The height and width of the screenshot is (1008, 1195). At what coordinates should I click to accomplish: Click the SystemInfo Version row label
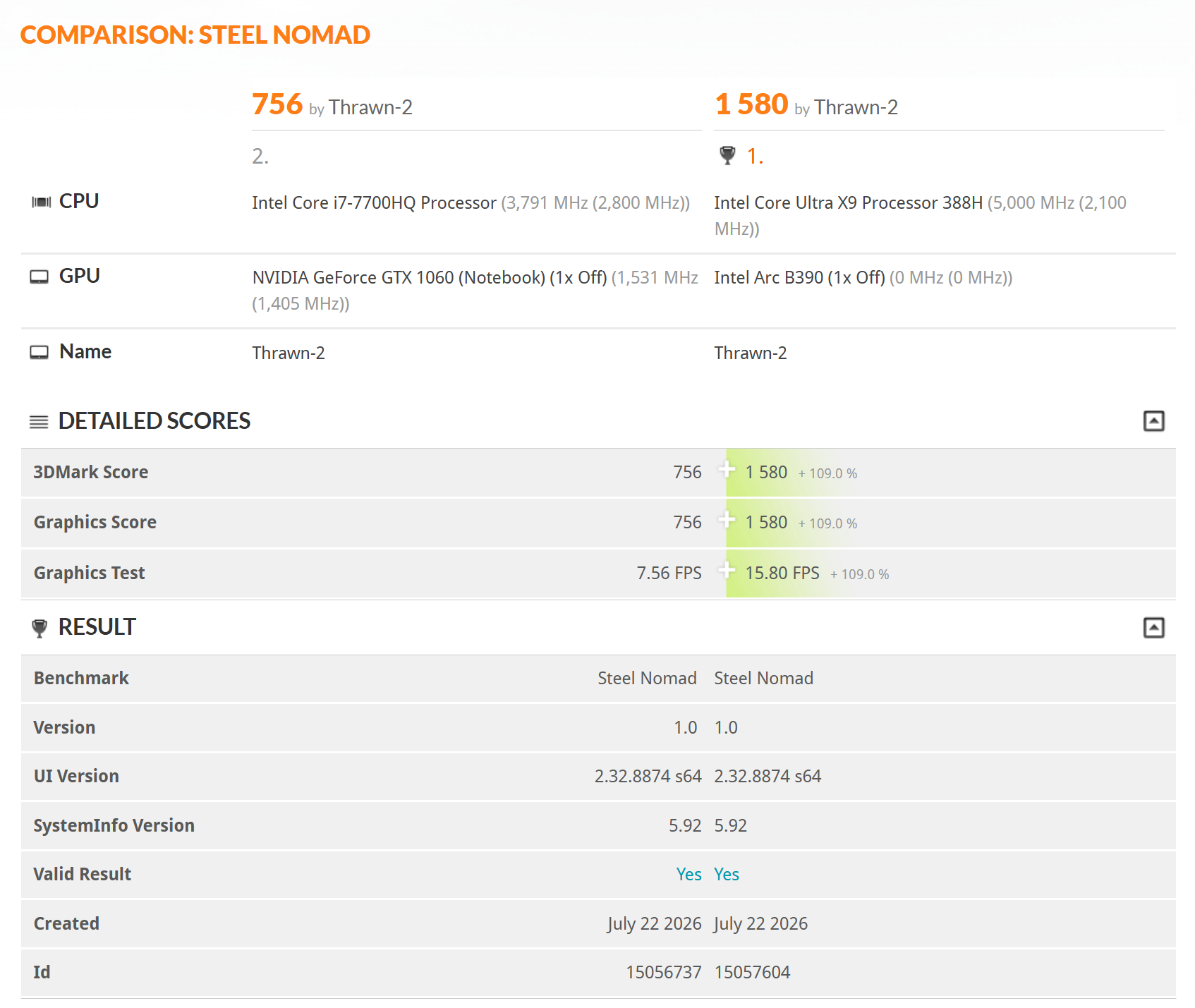pyautogui.click(x=114, y=826)
